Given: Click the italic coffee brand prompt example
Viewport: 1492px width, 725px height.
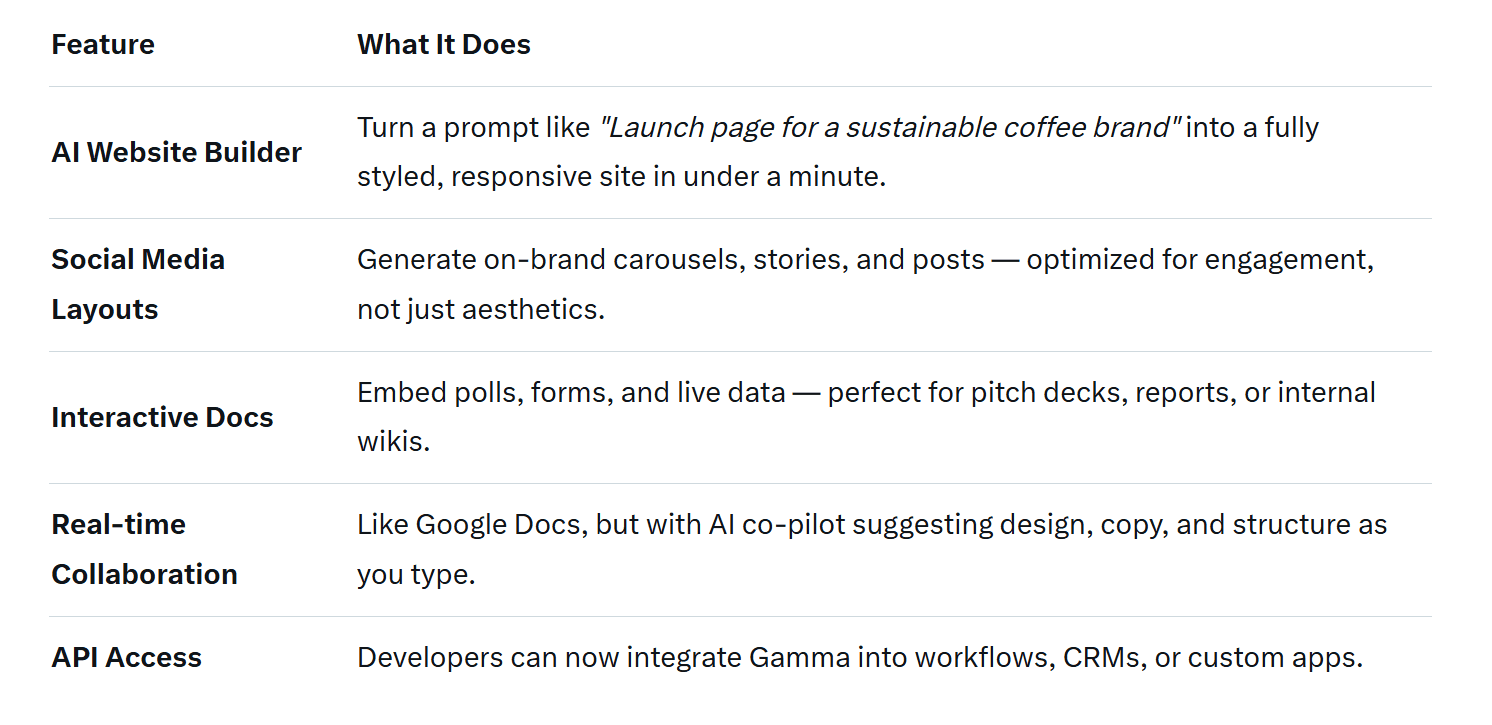Looking at the screenshot, I should coord(889,128).
